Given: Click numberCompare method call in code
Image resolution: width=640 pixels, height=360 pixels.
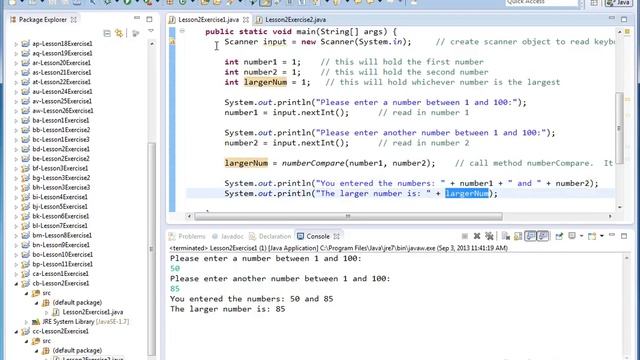Looking at the screenshot, I should coord(313,163).
